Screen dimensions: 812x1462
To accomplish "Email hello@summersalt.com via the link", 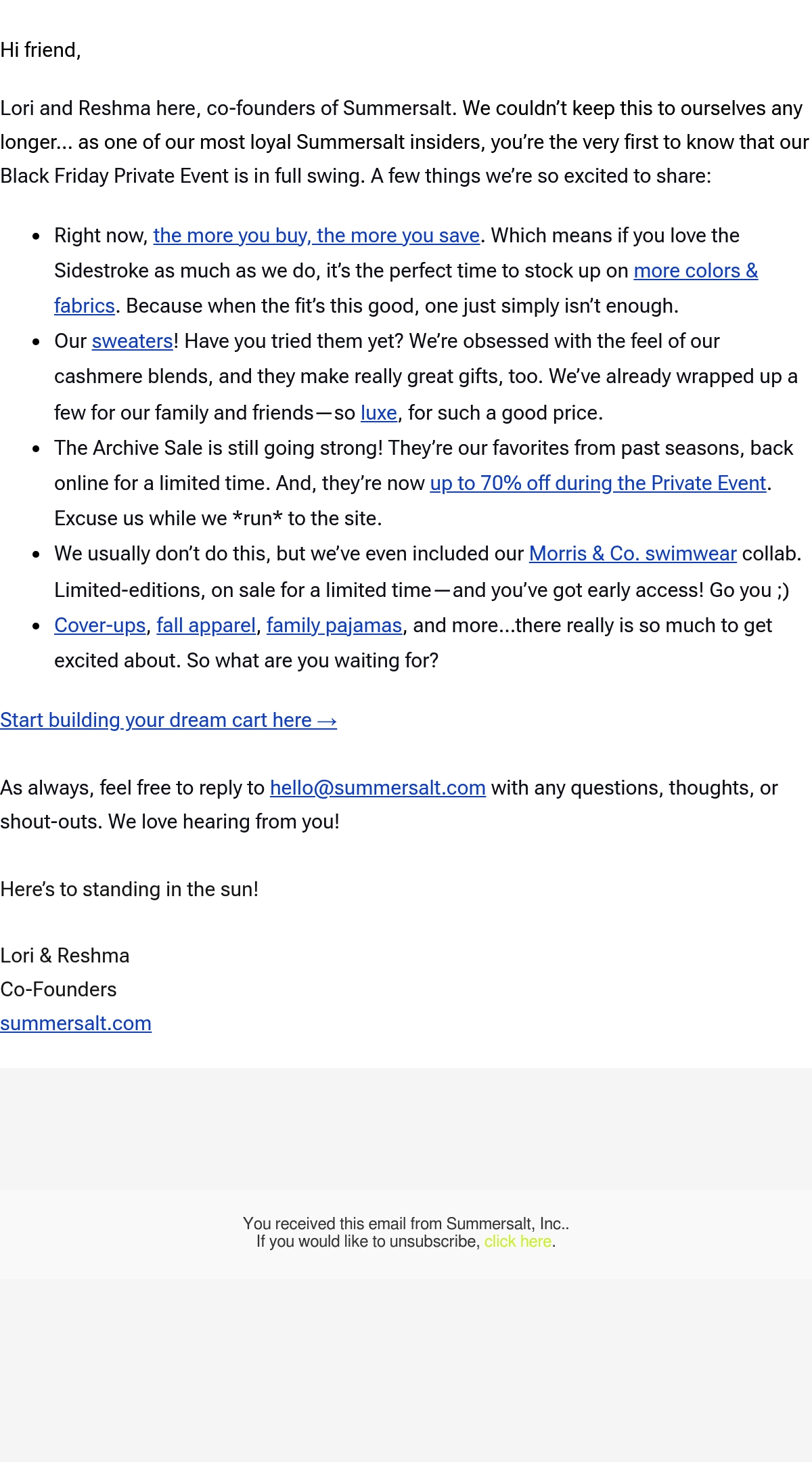I will [x=378, y=788].
